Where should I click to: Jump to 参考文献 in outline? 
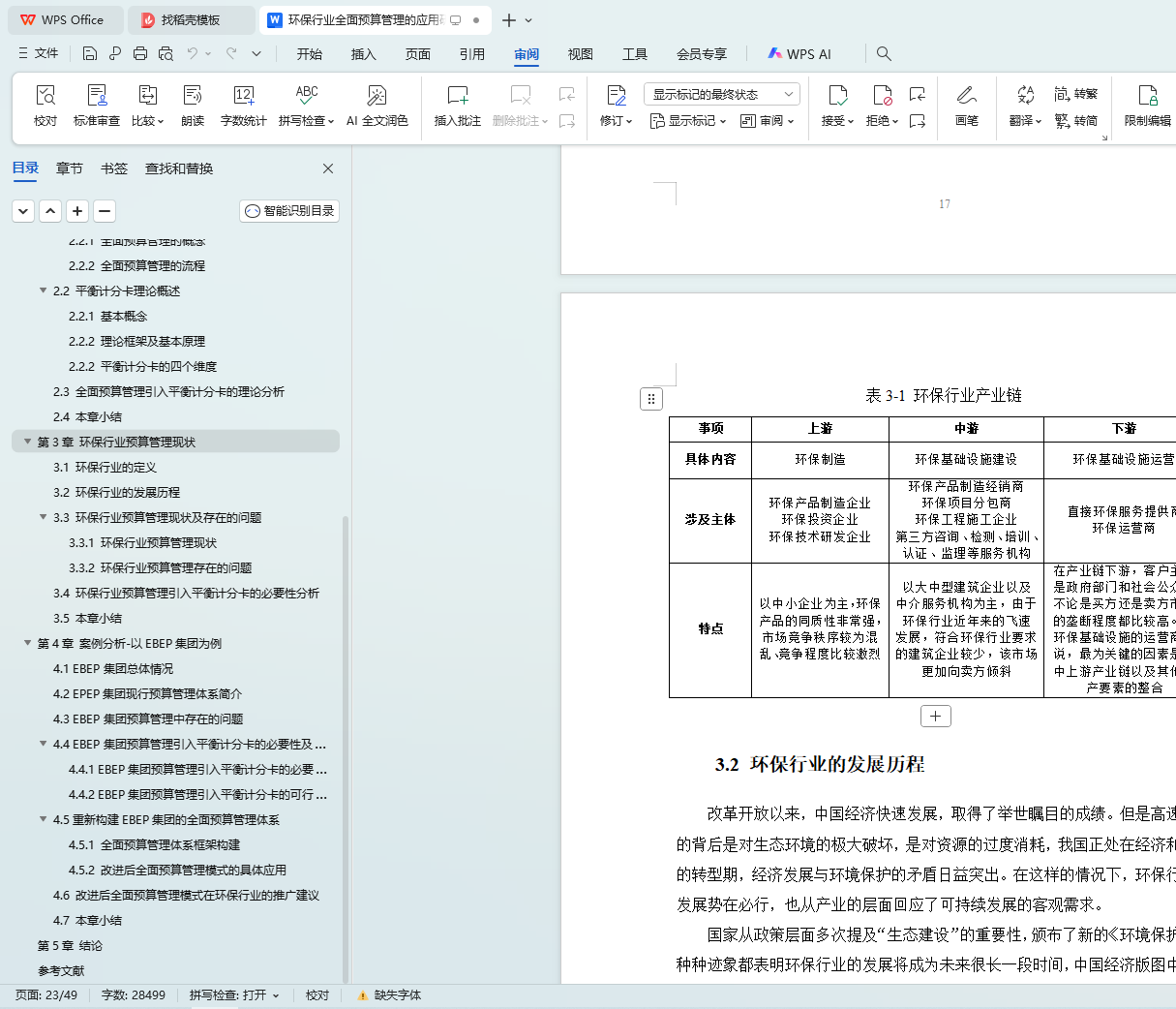tap(61, 970)
